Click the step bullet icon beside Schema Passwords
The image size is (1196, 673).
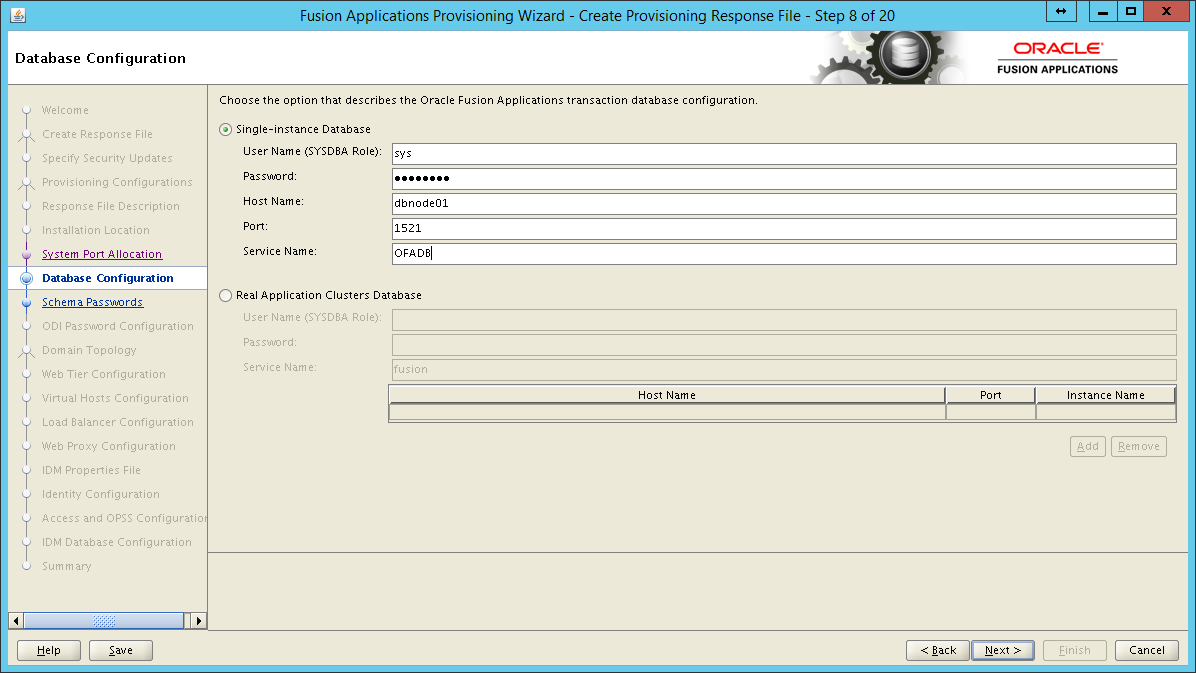coord(27,303)
